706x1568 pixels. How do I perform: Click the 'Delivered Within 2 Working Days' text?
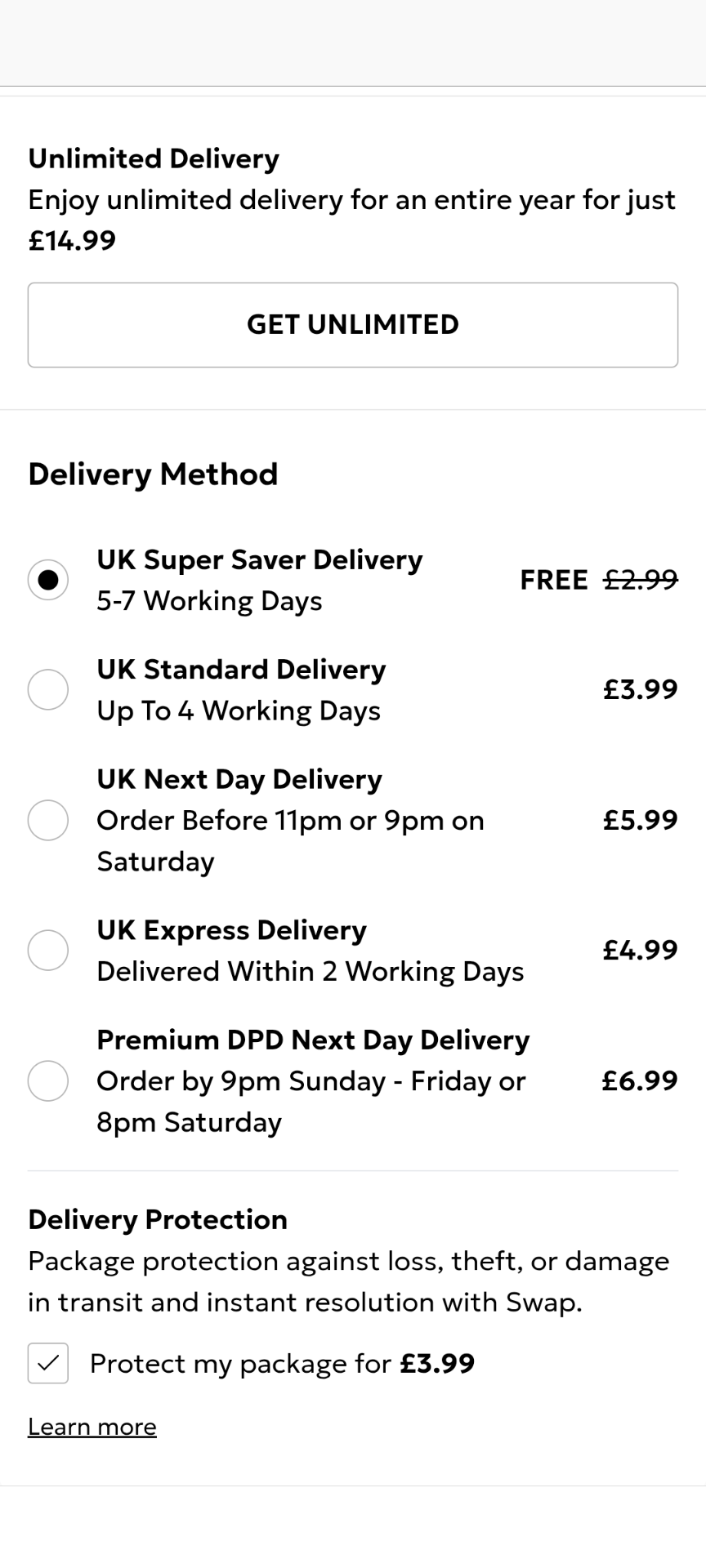pyautogui.click(x=311, y=972)
